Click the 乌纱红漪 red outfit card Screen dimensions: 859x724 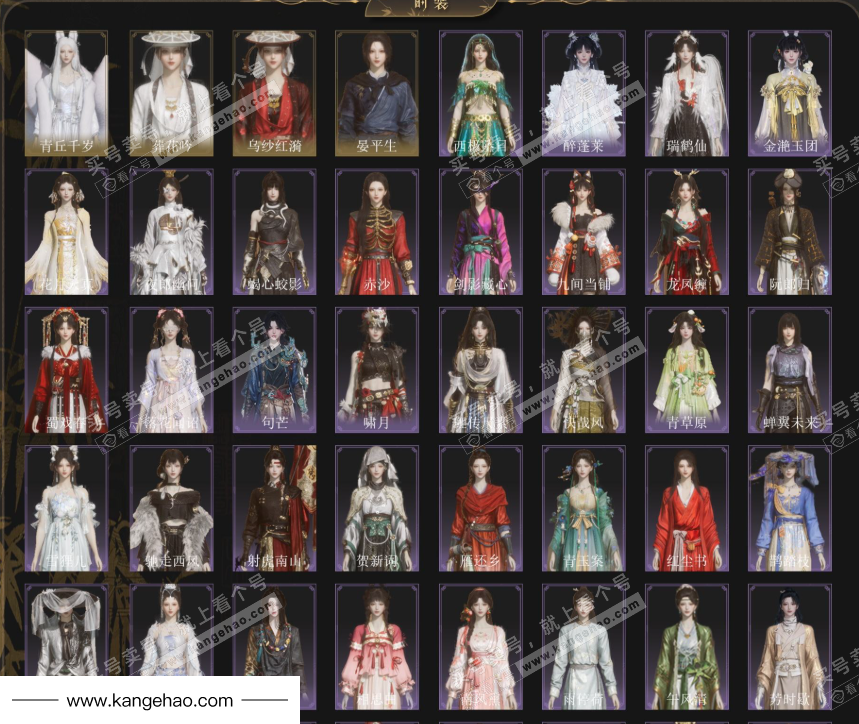[x=274, y=93]
